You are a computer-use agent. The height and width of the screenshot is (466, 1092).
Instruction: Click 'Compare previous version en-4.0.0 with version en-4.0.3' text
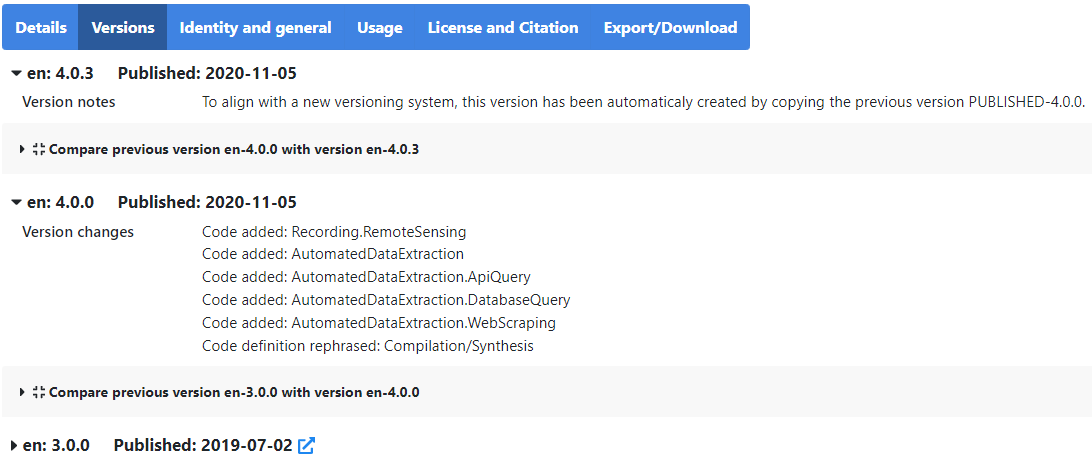(234, 149)
